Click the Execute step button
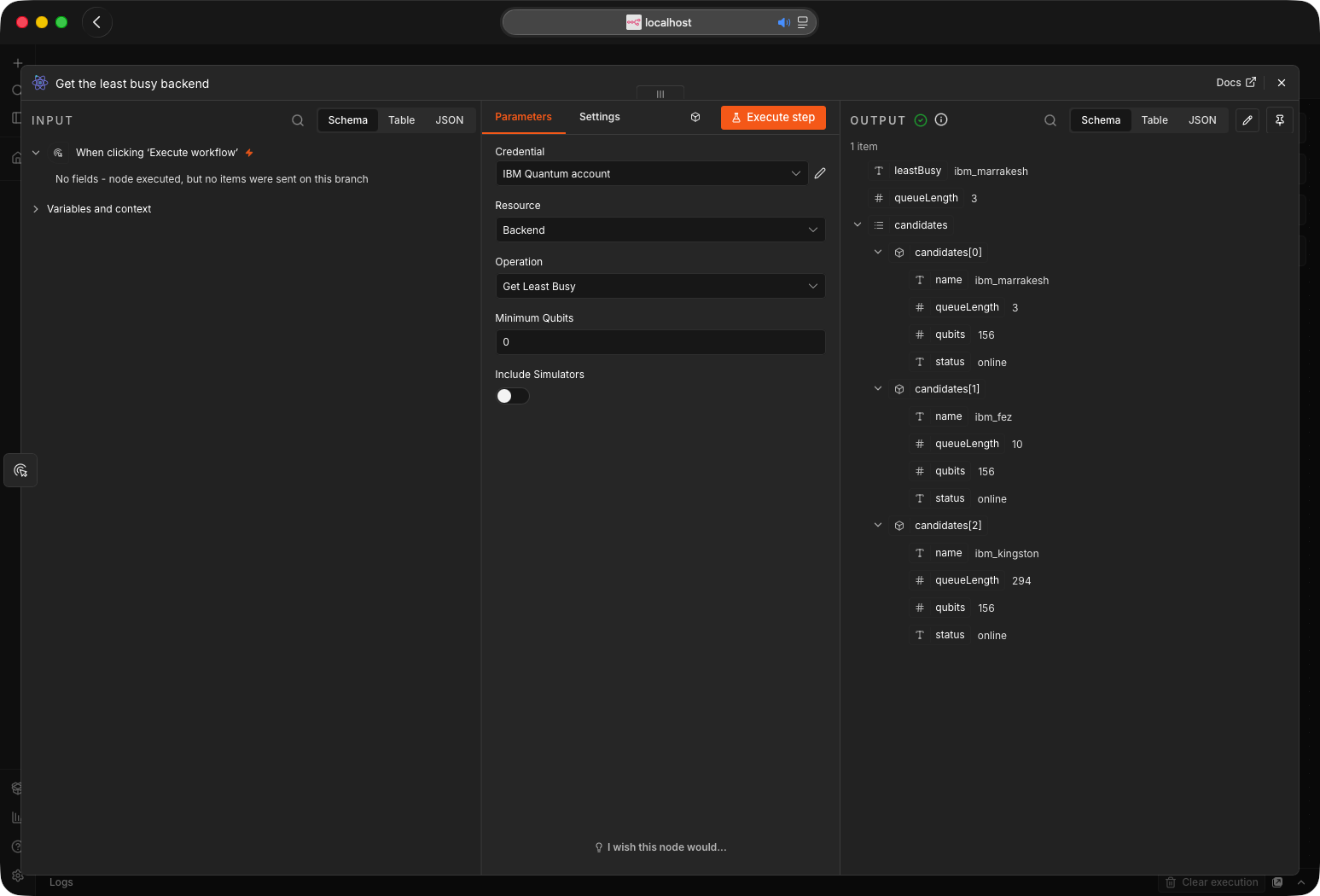 773,118
